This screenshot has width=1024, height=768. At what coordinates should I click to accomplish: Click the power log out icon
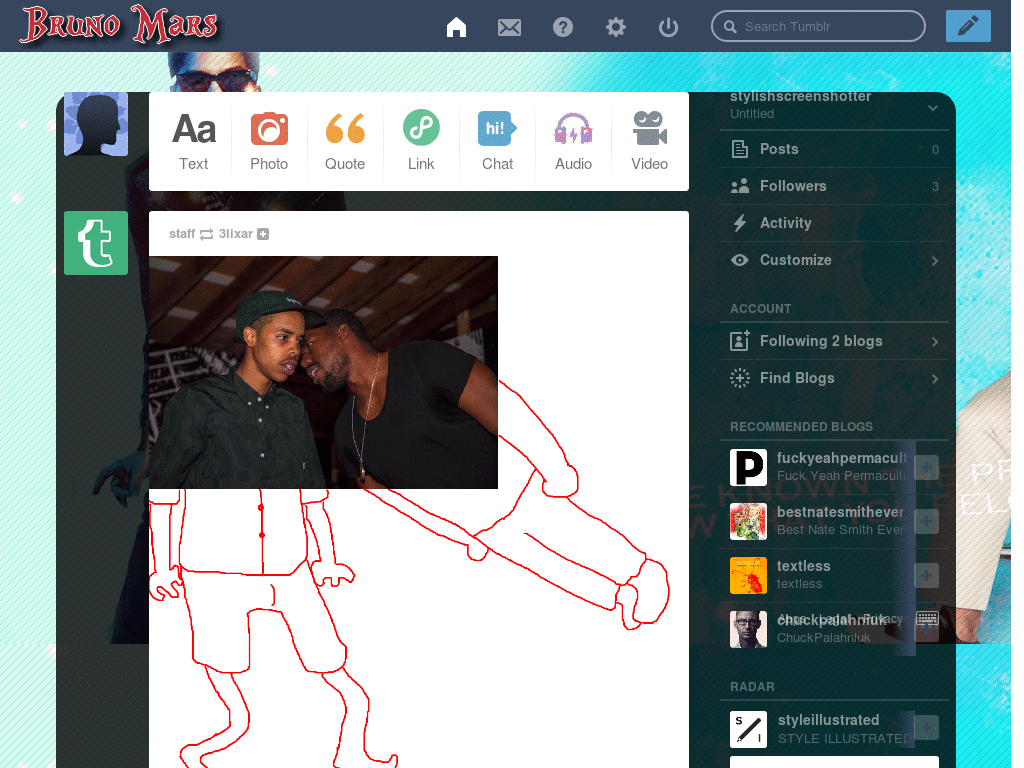point(668,27)
